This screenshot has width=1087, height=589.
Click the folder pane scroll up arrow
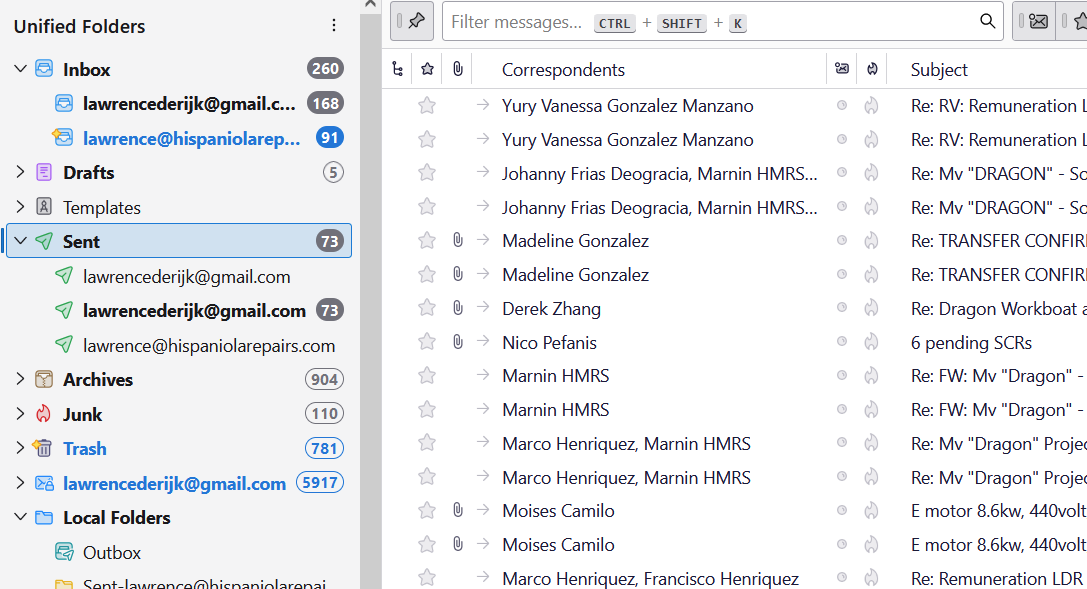370,4
